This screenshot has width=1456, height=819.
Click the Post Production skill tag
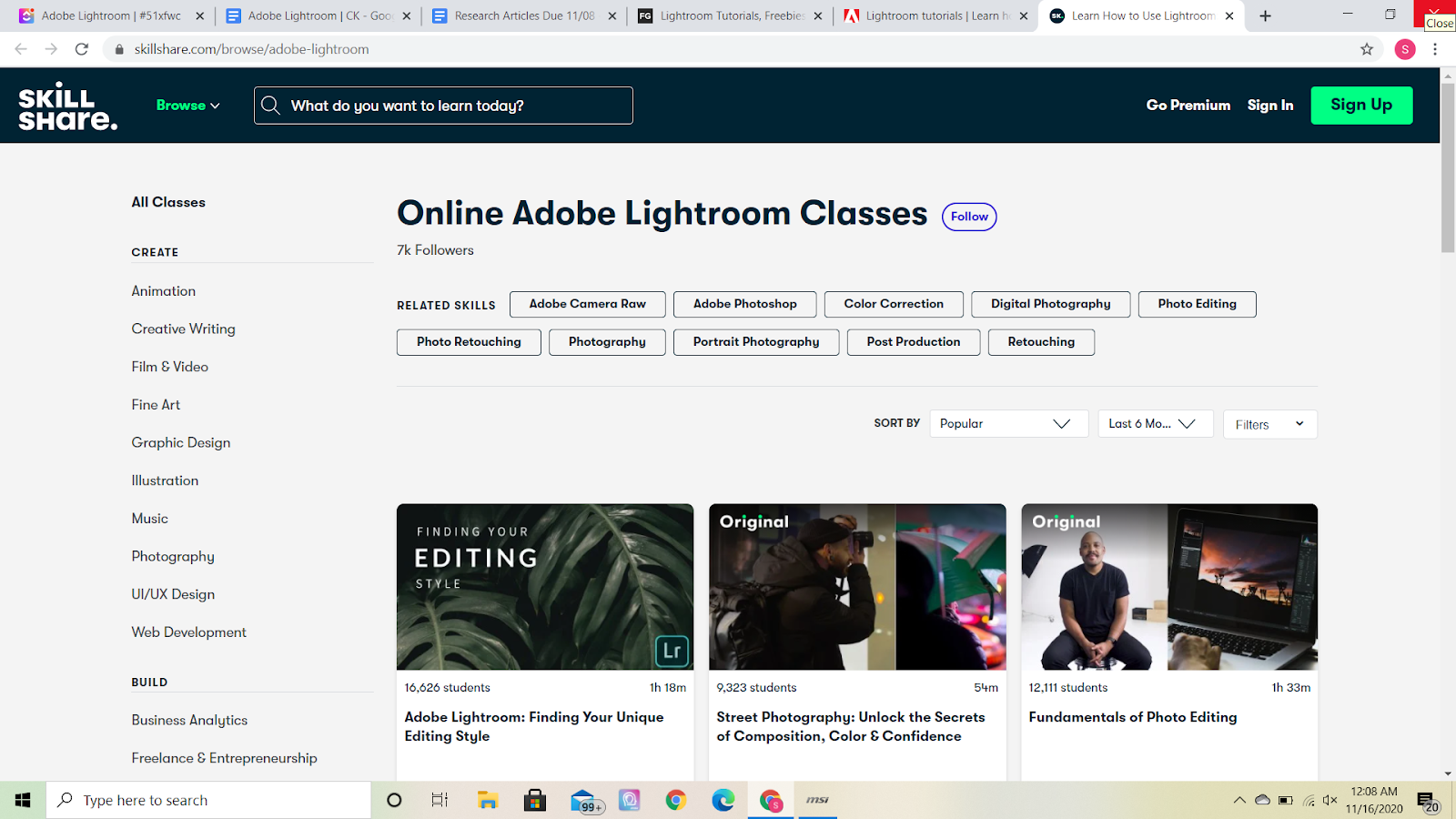914,342
